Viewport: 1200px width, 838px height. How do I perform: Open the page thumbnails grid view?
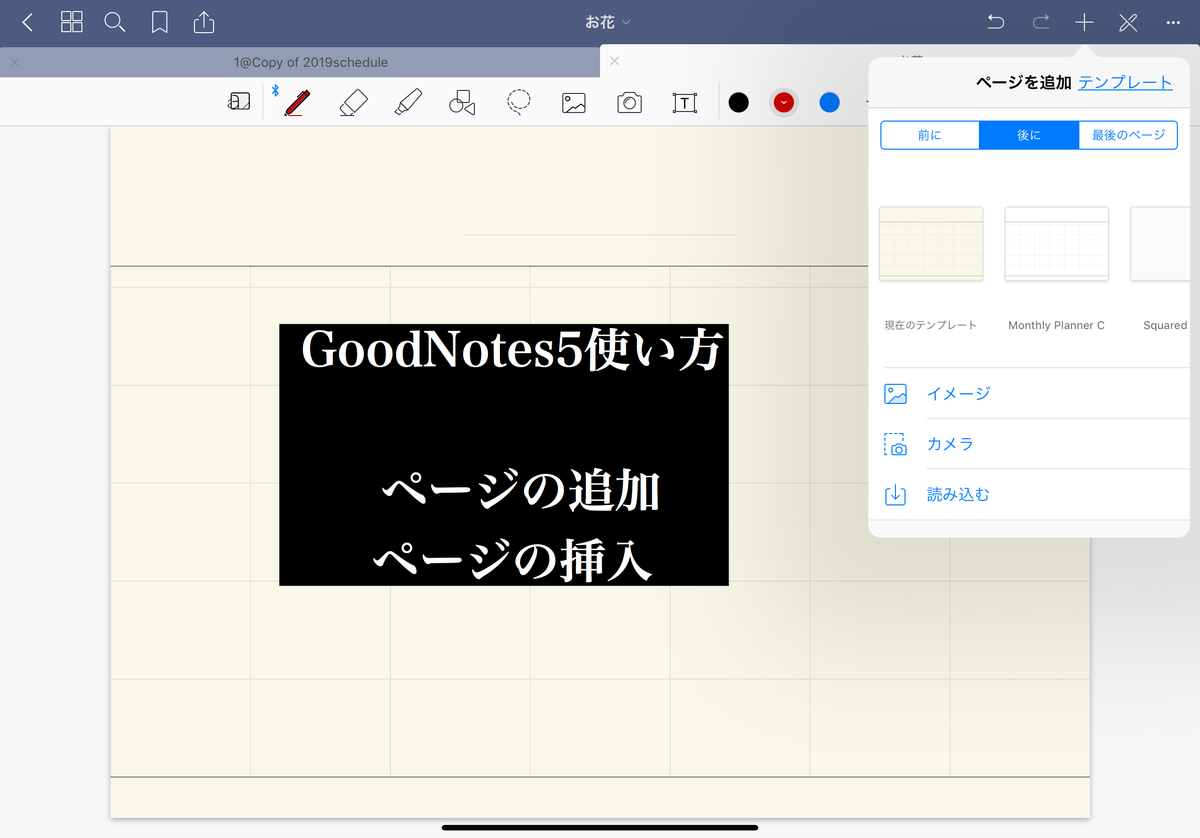(72, 22)
